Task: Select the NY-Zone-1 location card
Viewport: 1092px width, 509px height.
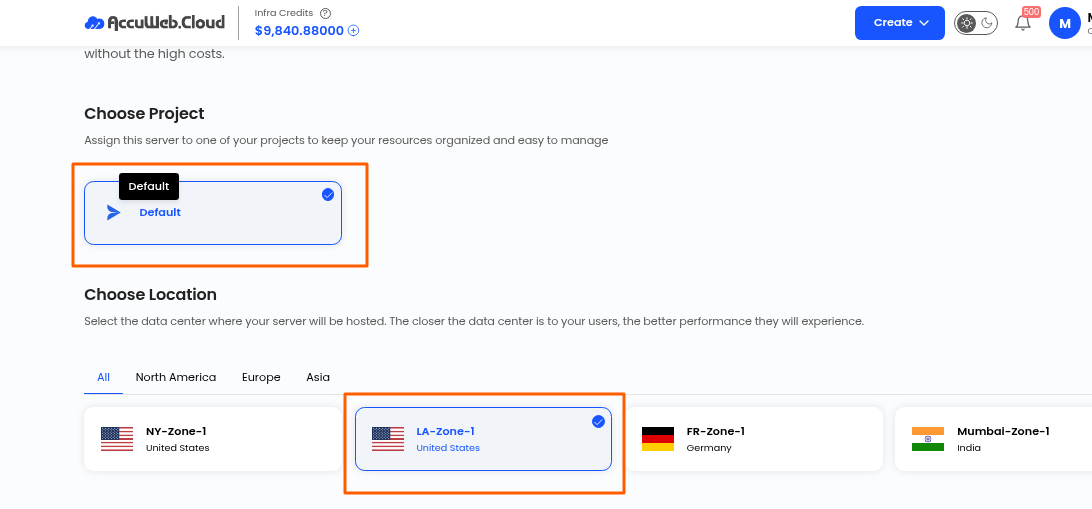Action: point(213,439)
